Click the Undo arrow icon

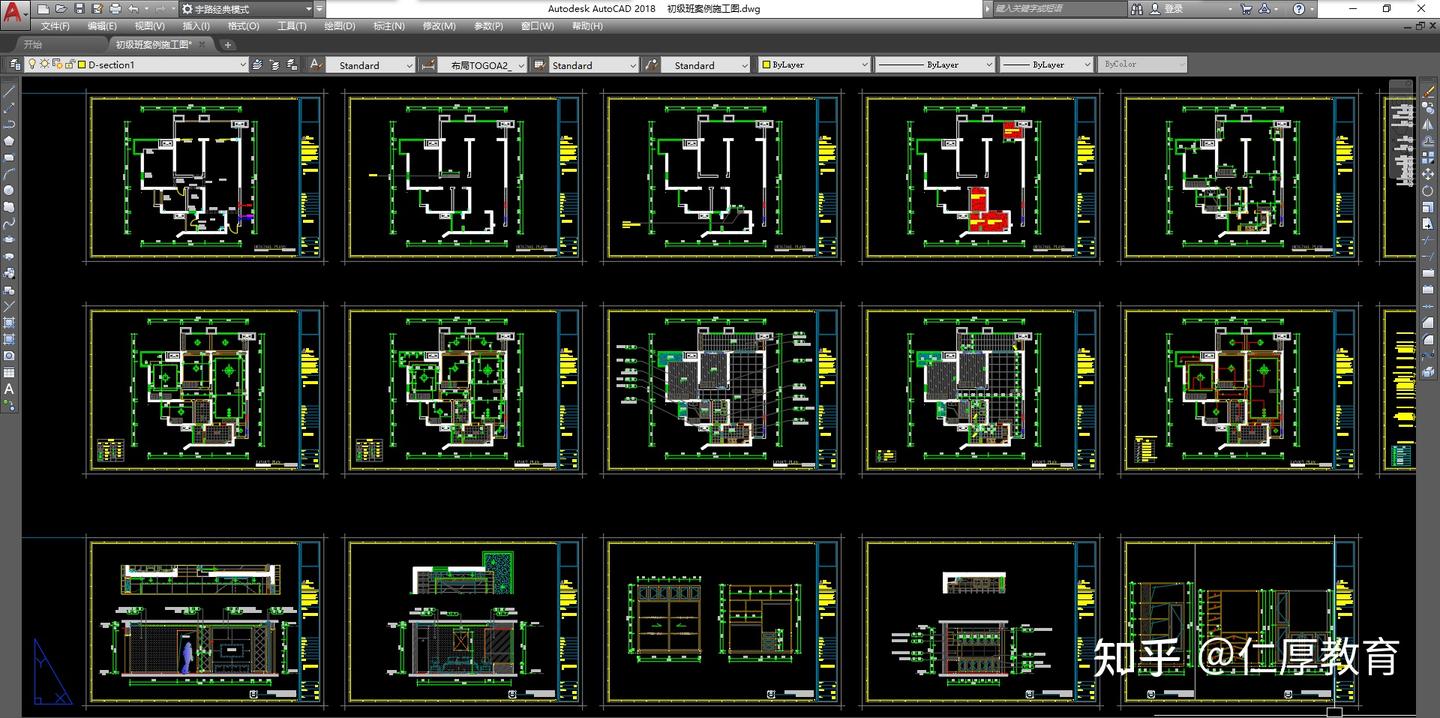coord(132,9)
